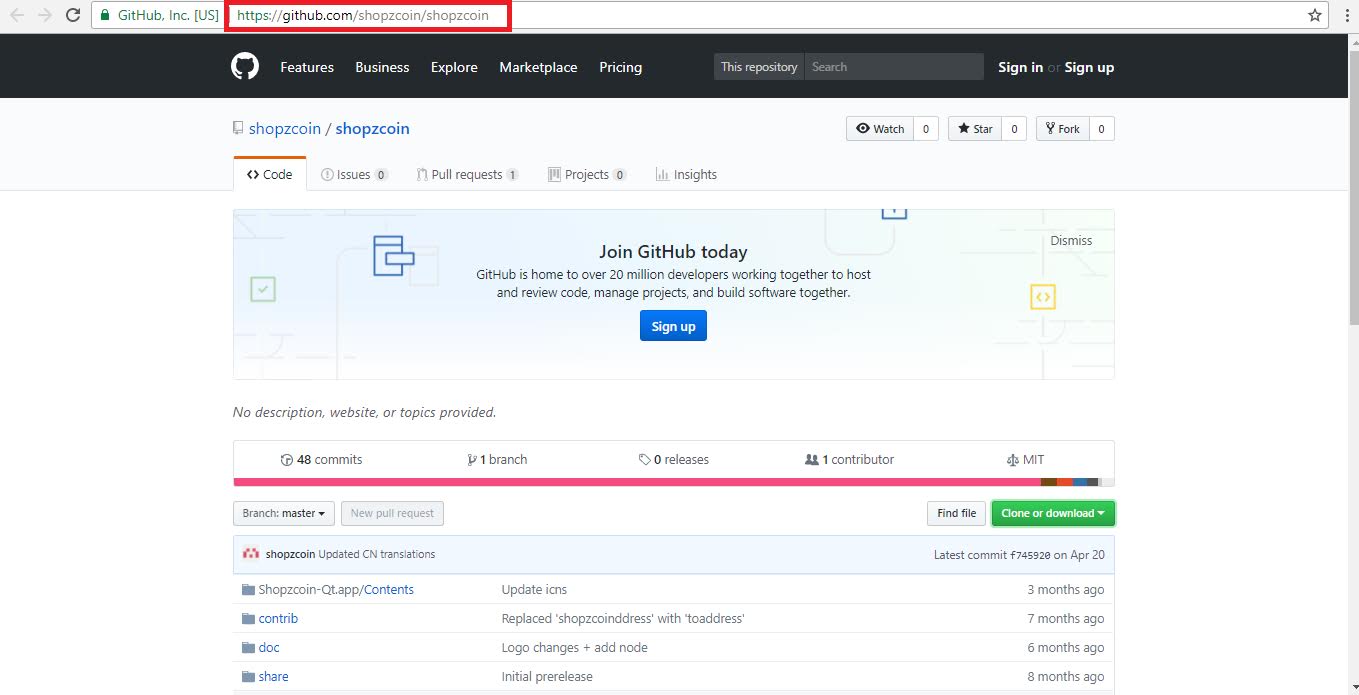Click the Watch button
This screenshot has width=1359, height=695.
point(880,129)
